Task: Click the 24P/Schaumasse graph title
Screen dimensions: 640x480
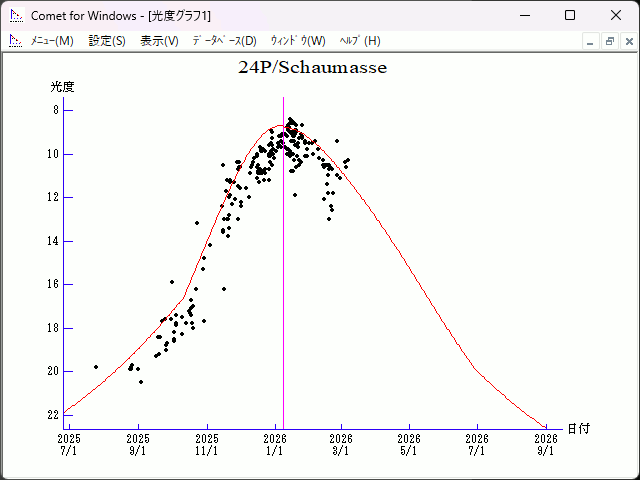Action: coord(312,68)
